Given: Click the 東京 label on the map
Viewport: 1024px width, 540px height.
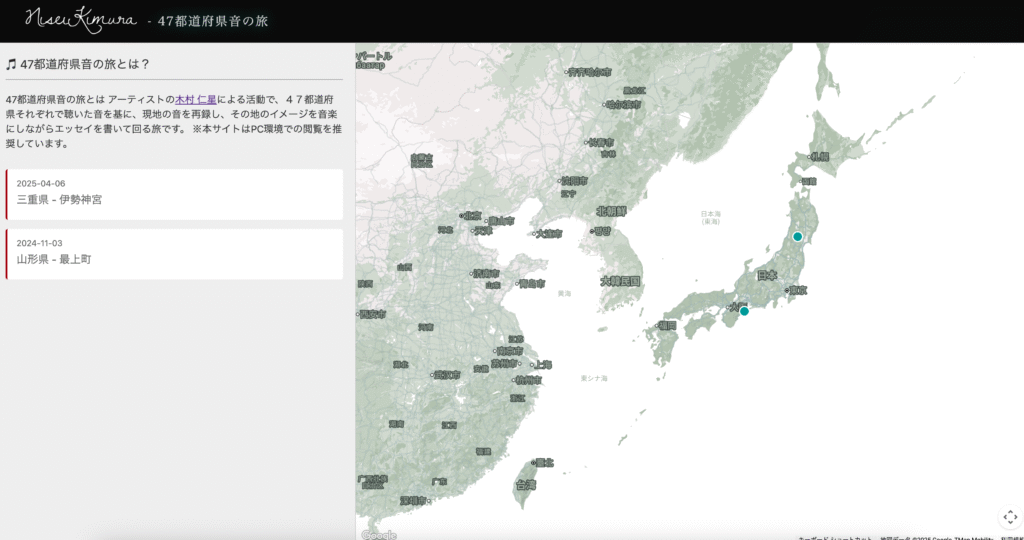Looking at the screenshot, I should 798,291.
